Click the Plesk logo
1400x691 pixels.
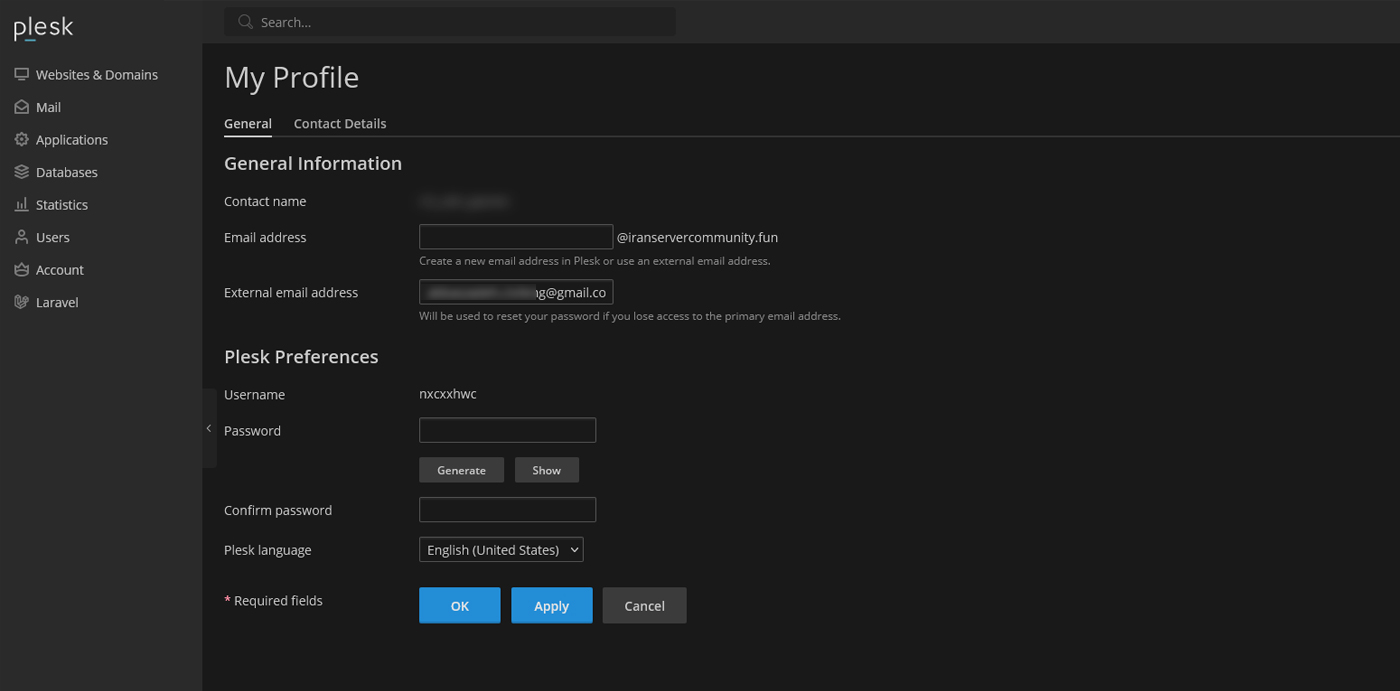point(43,28)
